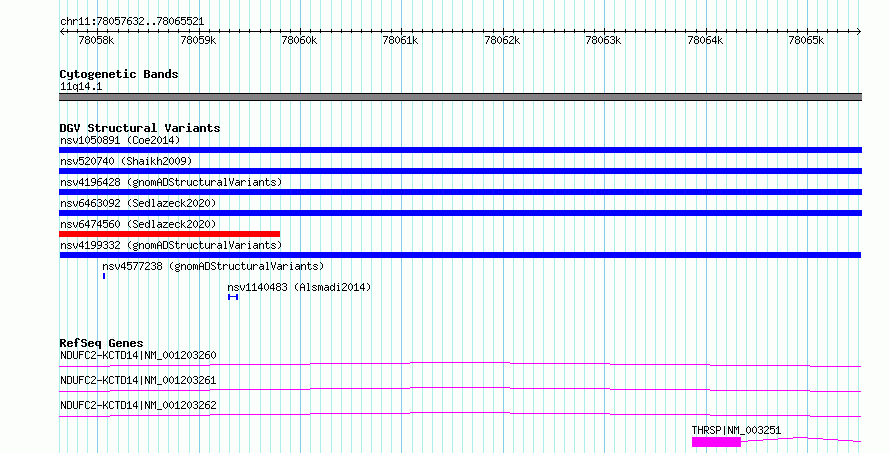
Task: Click the gray 11q14.1 cytogenetic band bar
Action: tap(460, 97)
